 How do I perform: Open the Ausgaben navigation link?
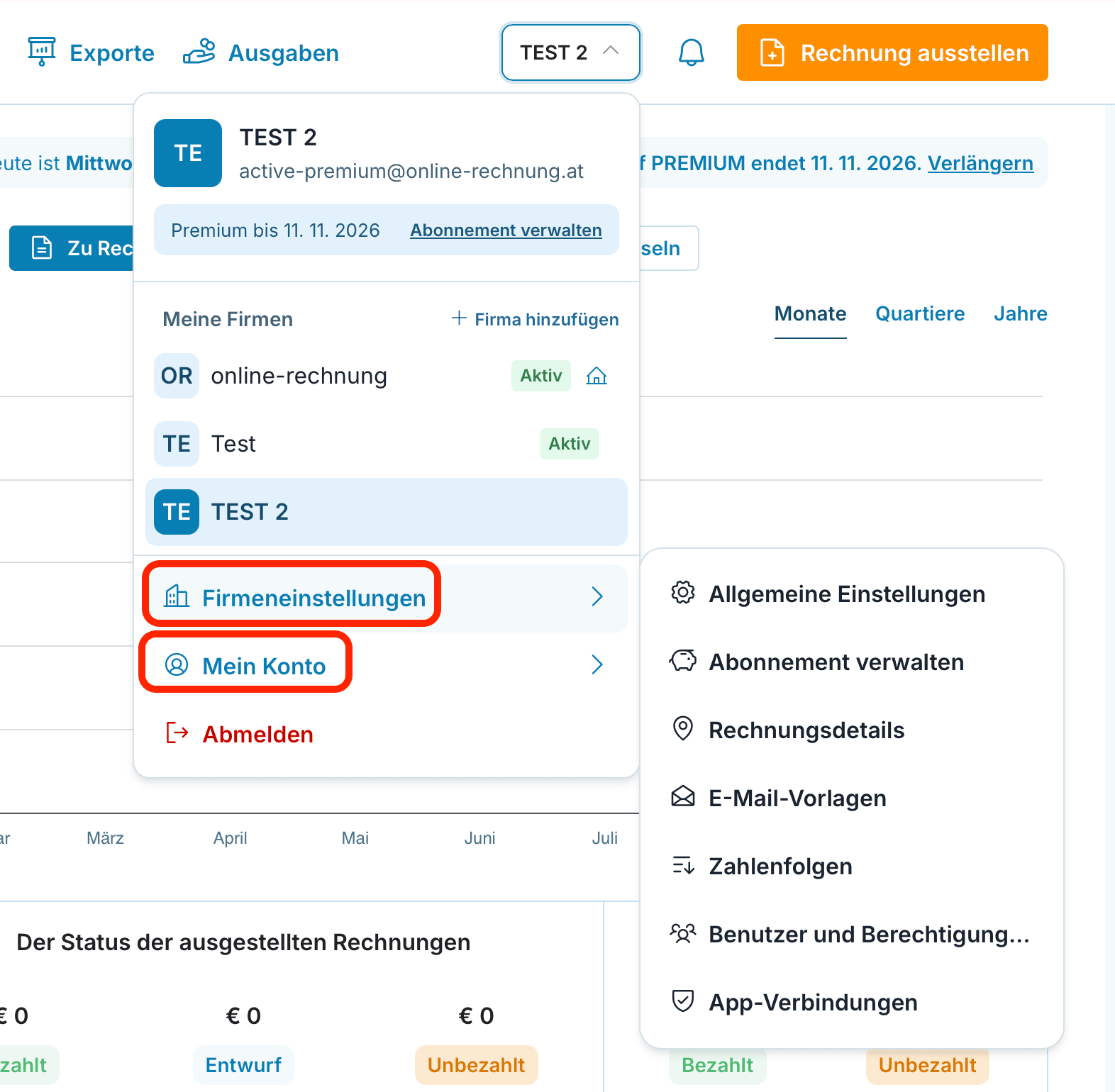(x=261, y=52)
